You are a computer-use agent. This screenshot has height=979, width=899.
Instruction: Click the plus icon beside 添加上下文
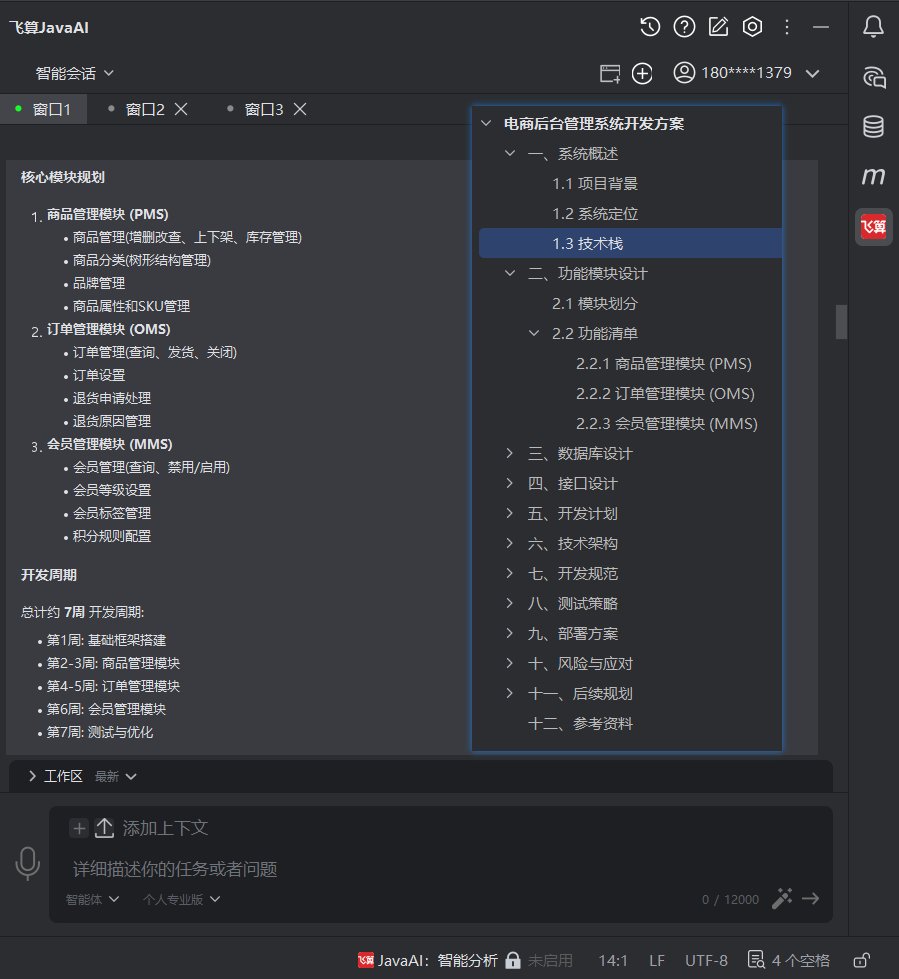(79, 829)
